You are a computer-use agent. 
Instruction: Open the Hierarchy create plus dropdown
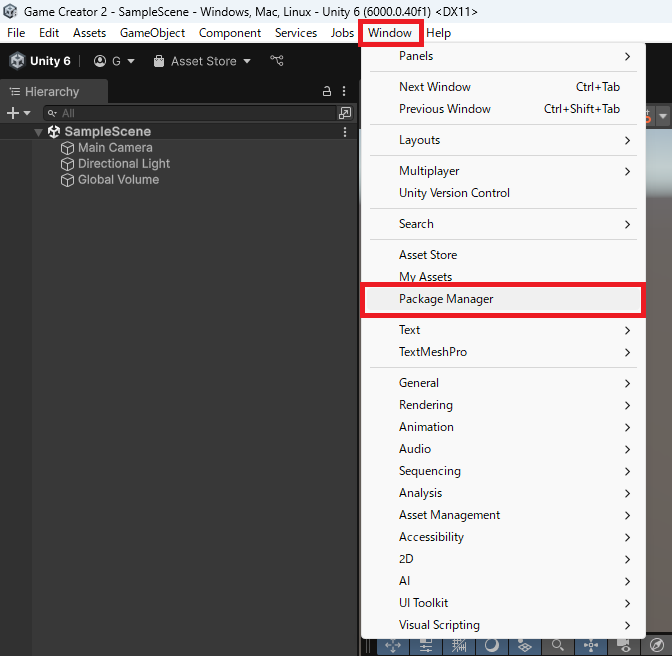pyautogui.click(x=18, y=113)
